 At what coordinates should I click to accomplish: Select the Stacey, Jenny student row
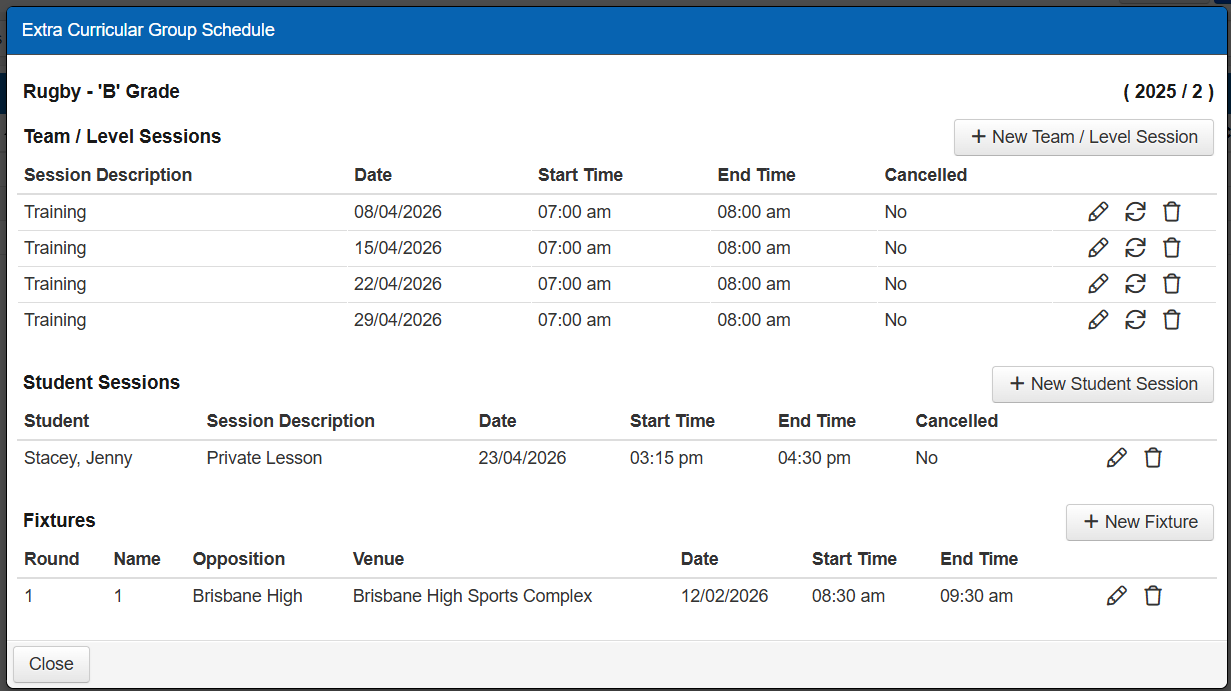[78, 458]
